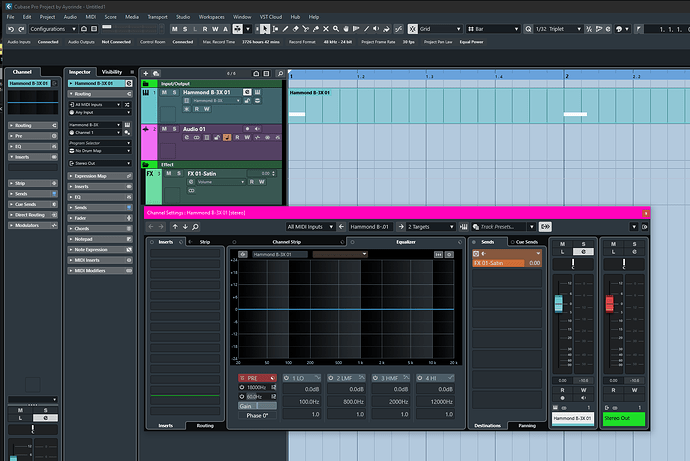
Task: Open instrument keyboard icon in Channel Settings
Action: [x=463, y=227]
